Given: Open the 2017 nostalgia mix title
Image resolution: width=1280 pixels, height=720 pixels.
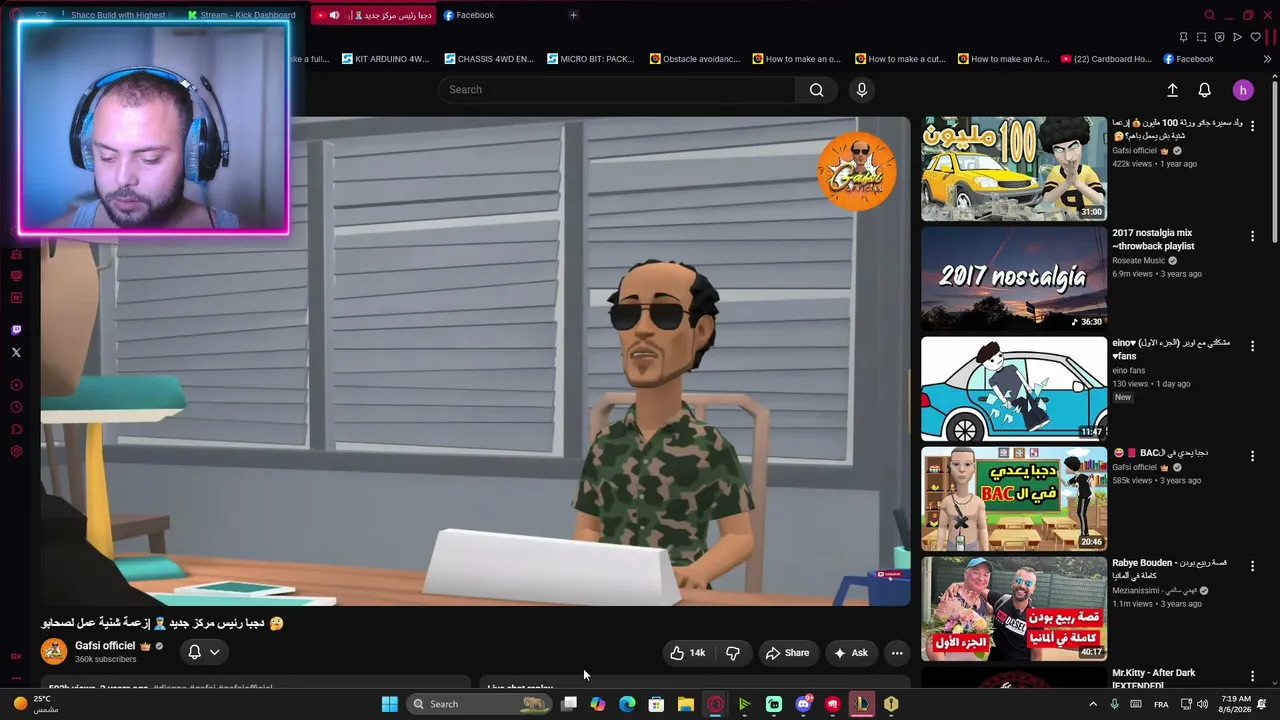Looking at the screenshot, I should 1153,239.
